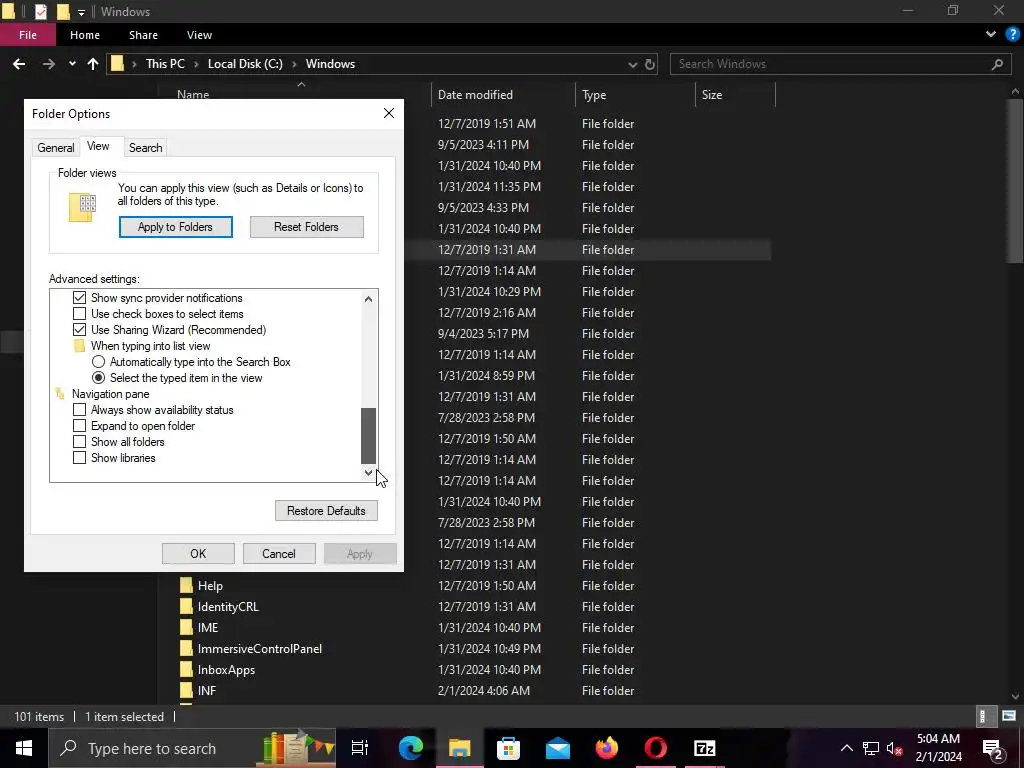Select the IME folder icon

[187, 627]
